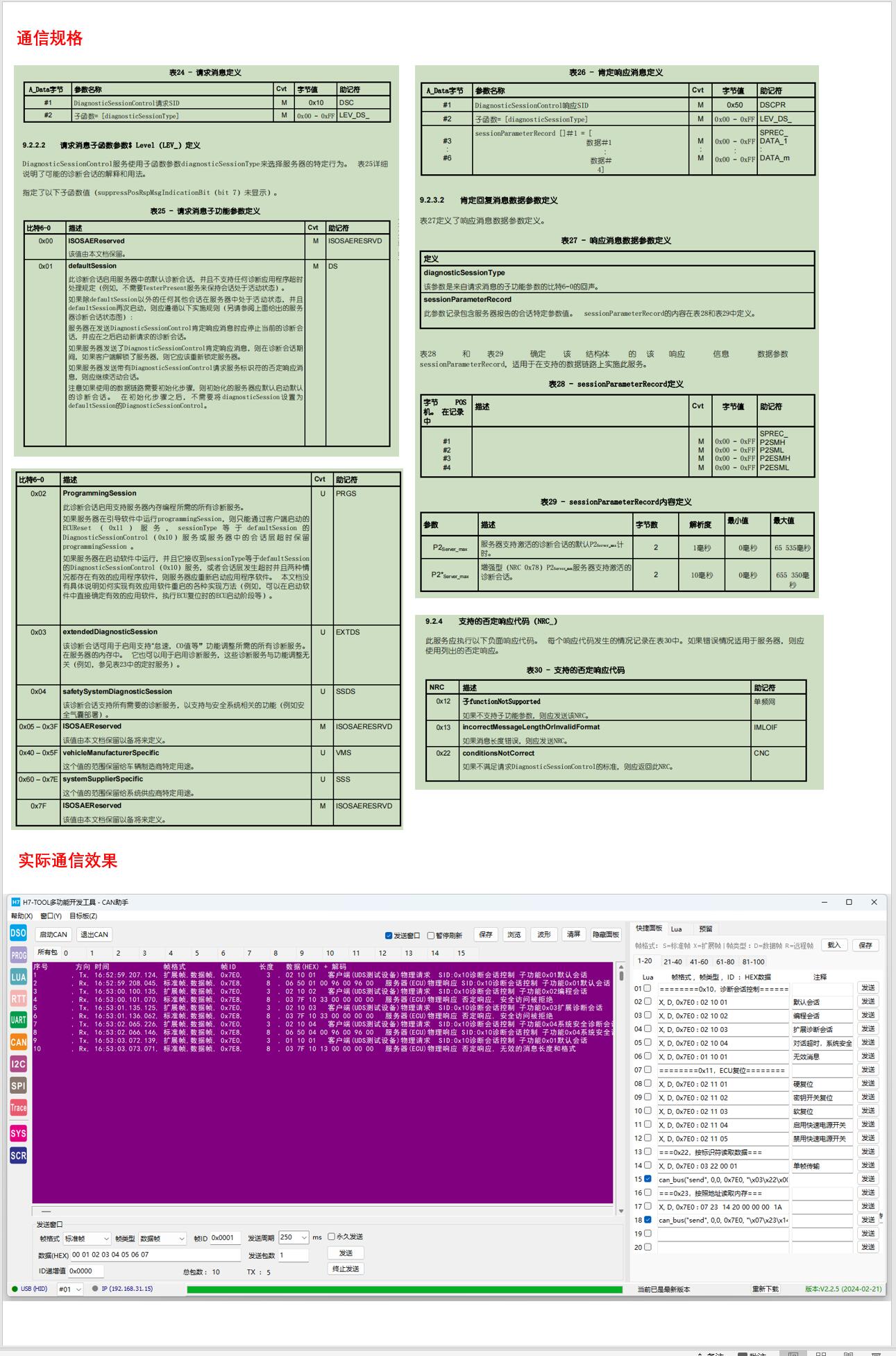The image size is (896, 1356).
Task: Enable the 永久发送 checkbox
Action: (x=331, y=1237)
